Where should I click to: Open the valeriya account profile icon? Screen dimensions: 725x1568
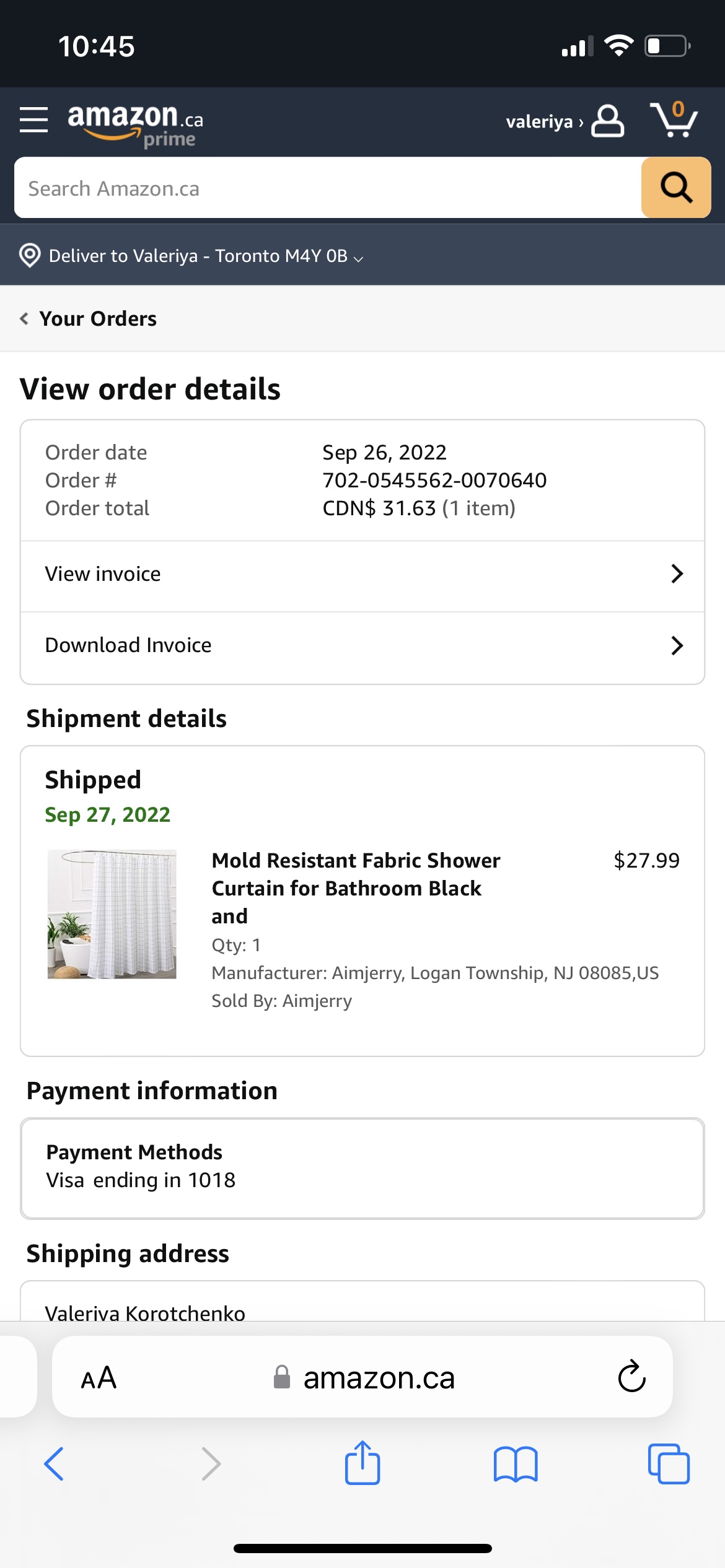click(x=607, y=121)
